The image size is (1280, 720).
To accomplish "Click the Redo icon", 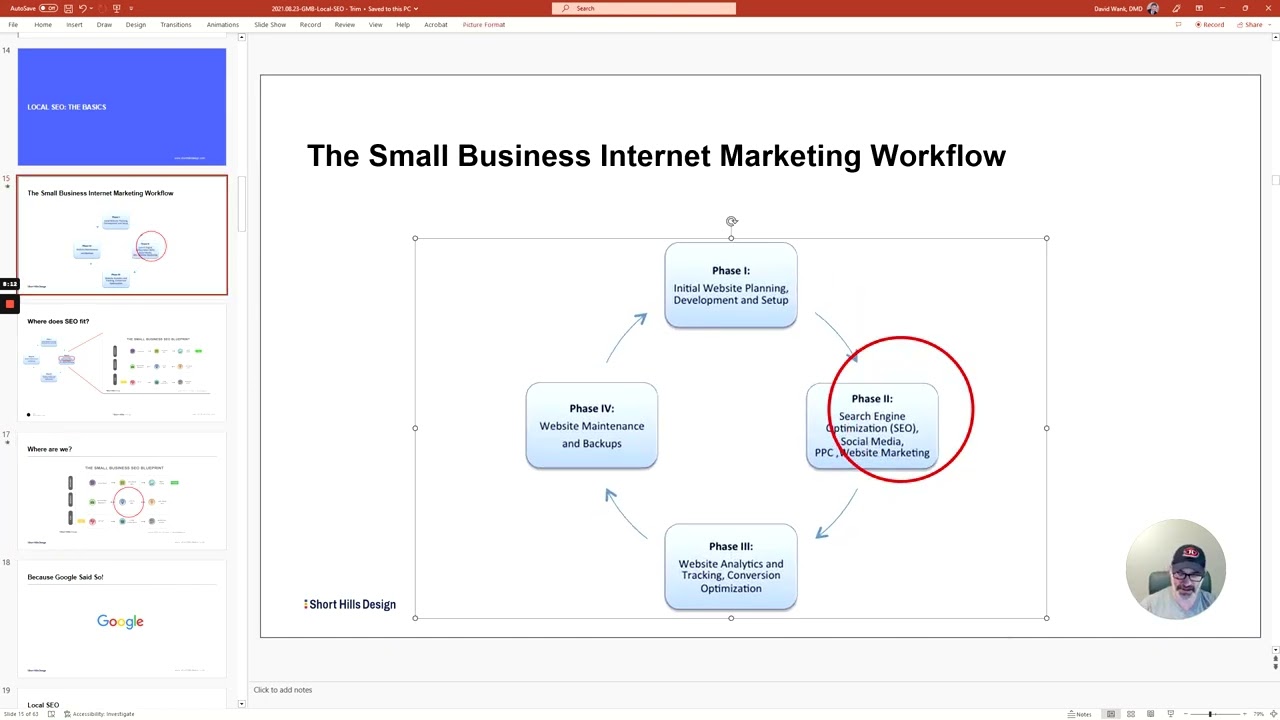I will coord(102,8).
